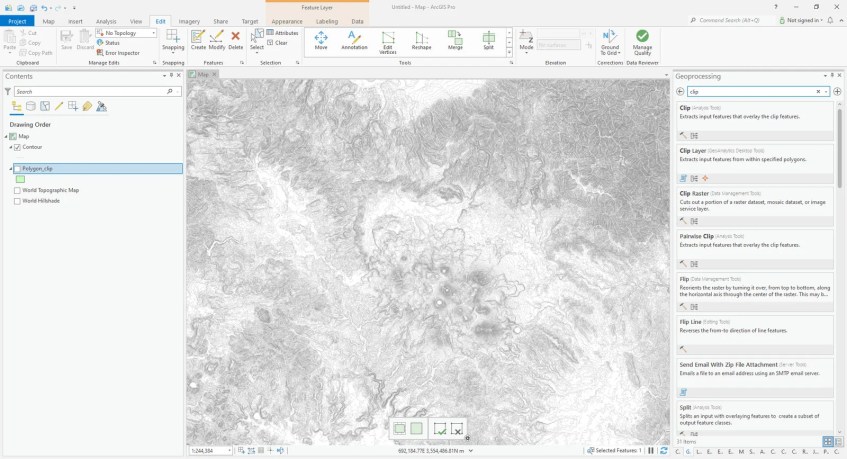Open the Elevation Mode dropdown

point(526,42)
